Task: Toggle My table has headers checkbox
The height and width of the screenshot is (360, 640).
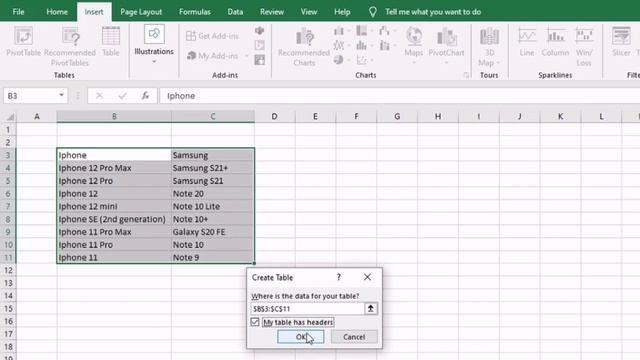Action: 255,322
